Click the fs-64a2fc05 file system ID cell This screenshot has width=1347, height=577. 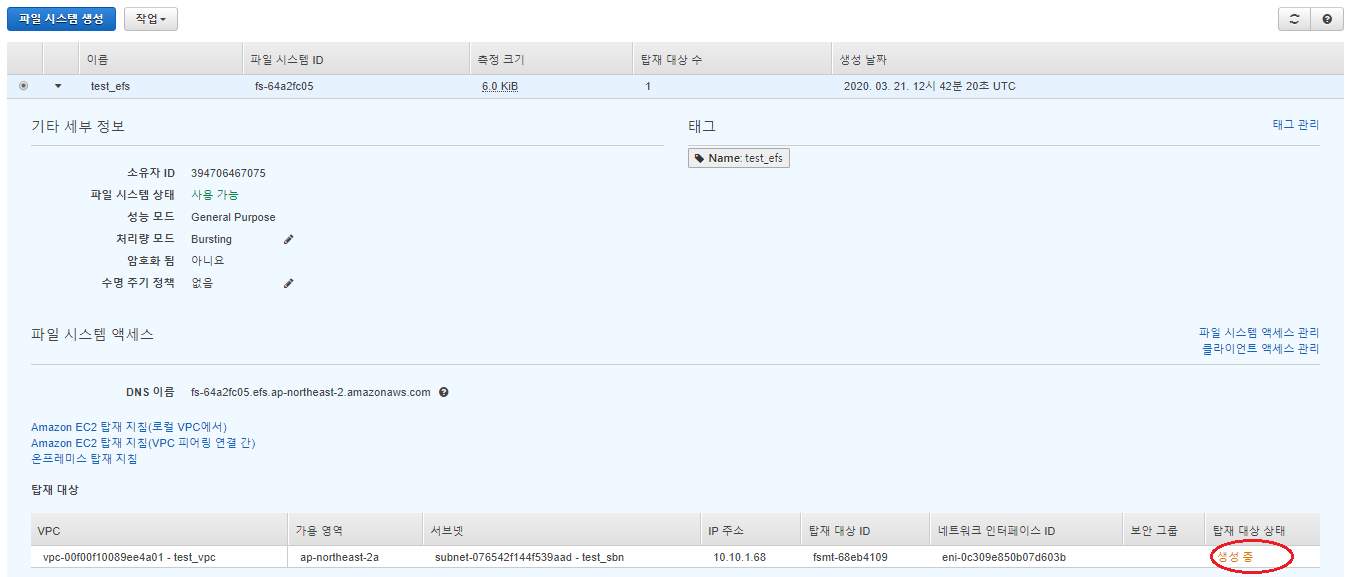click(284, 87)
